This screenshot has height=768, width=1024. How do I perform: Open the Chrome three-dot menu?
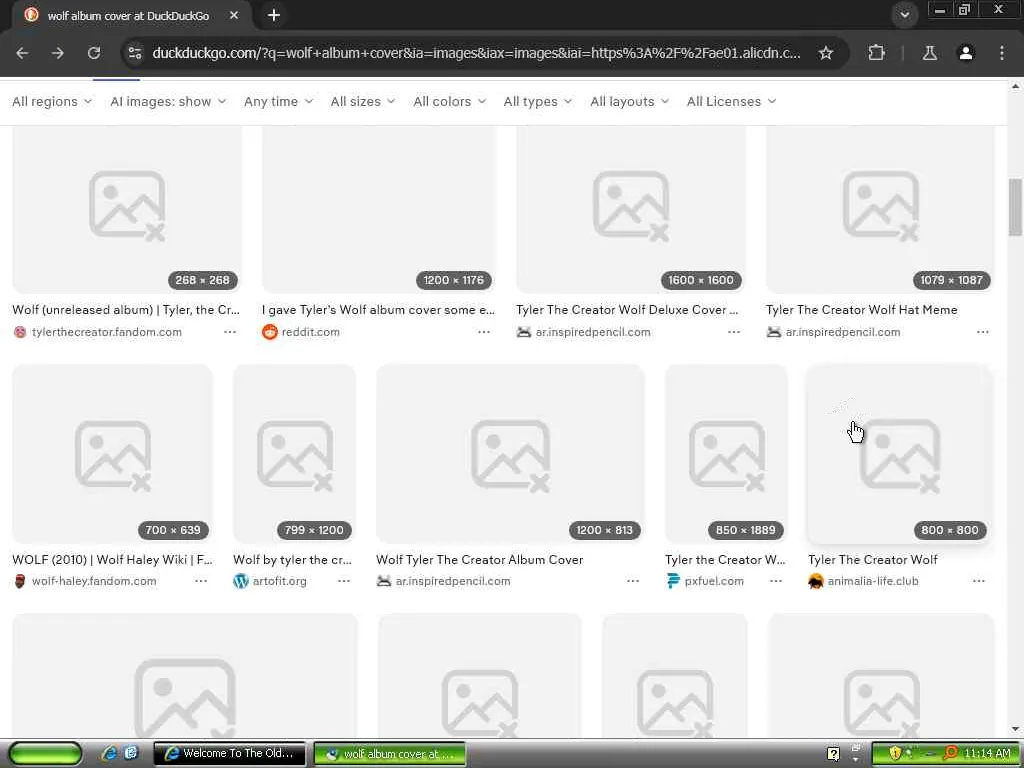point(1002,54)
